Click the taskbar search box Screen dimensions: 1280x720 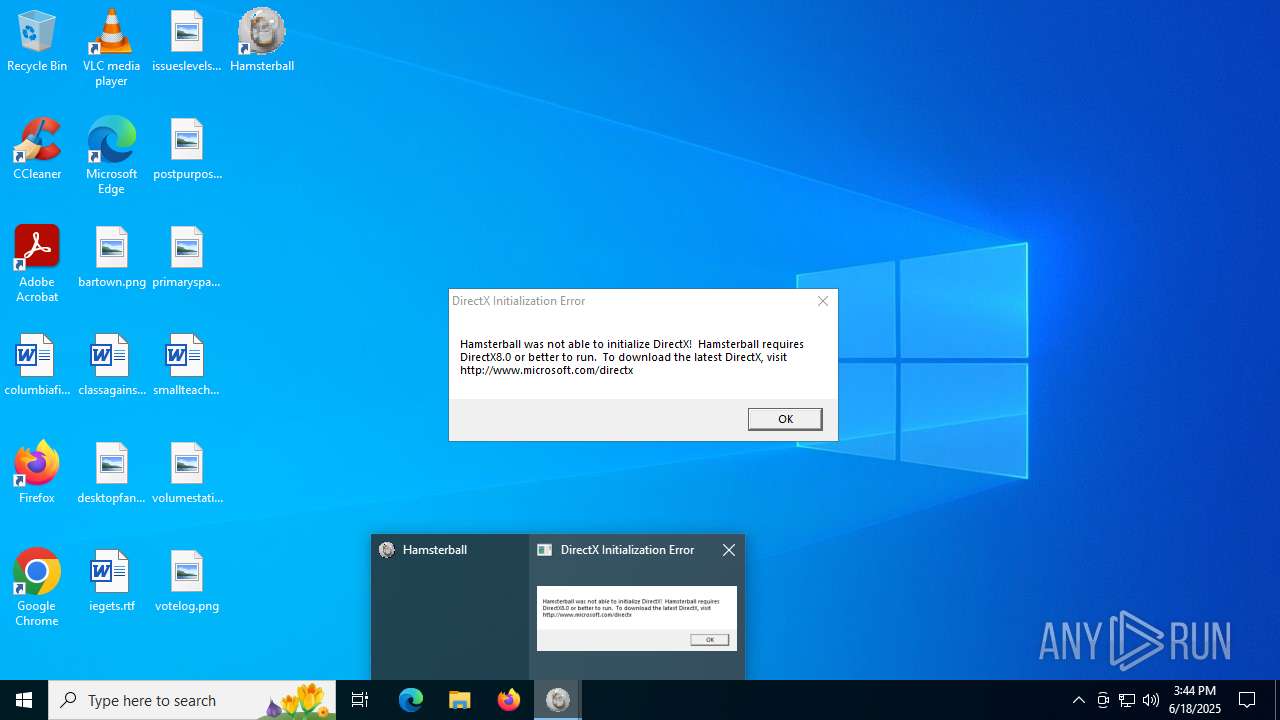pos(192,700)
